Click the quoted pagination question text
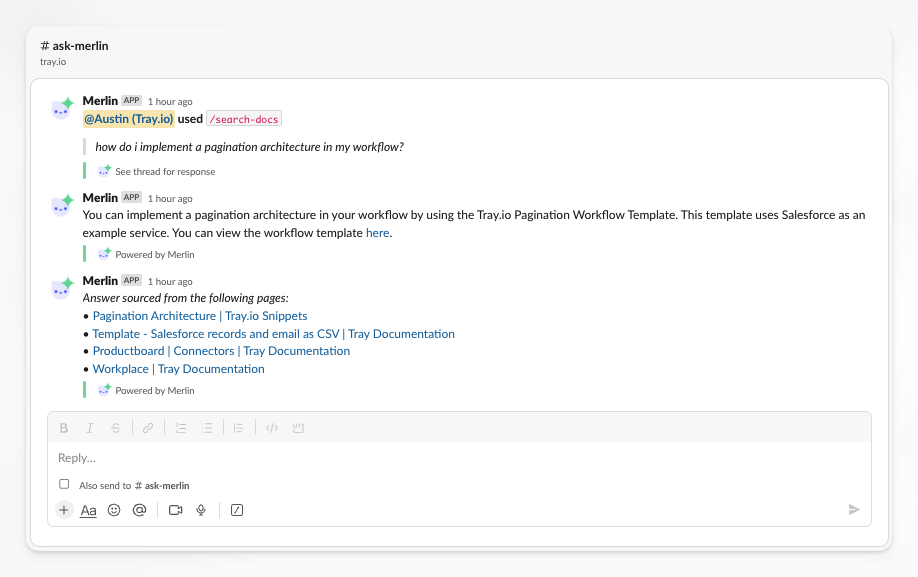This screenshot has height=577, width=918. click(x=249, y=147)
